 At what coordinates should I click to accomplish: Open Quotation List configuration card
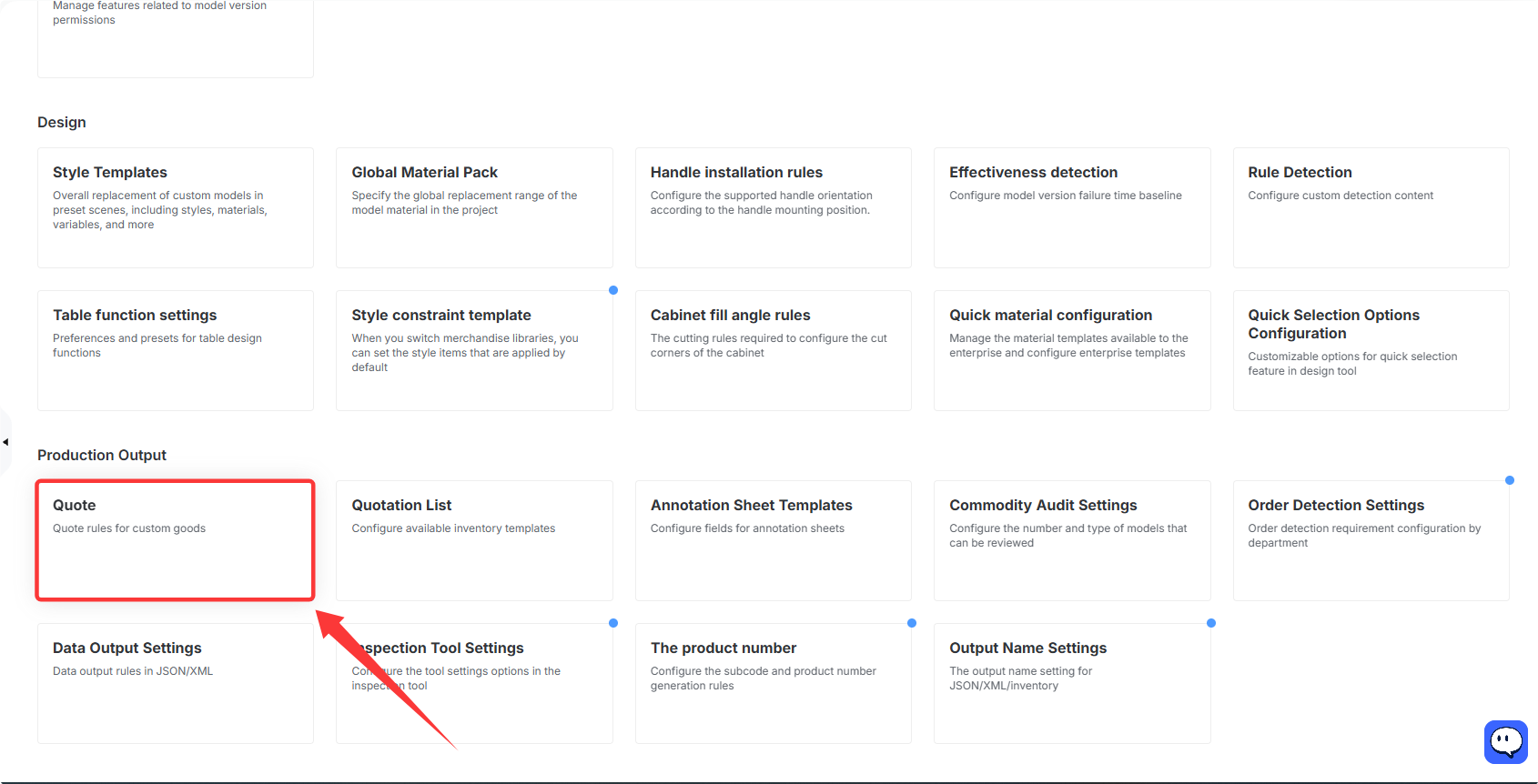(474, 540)
